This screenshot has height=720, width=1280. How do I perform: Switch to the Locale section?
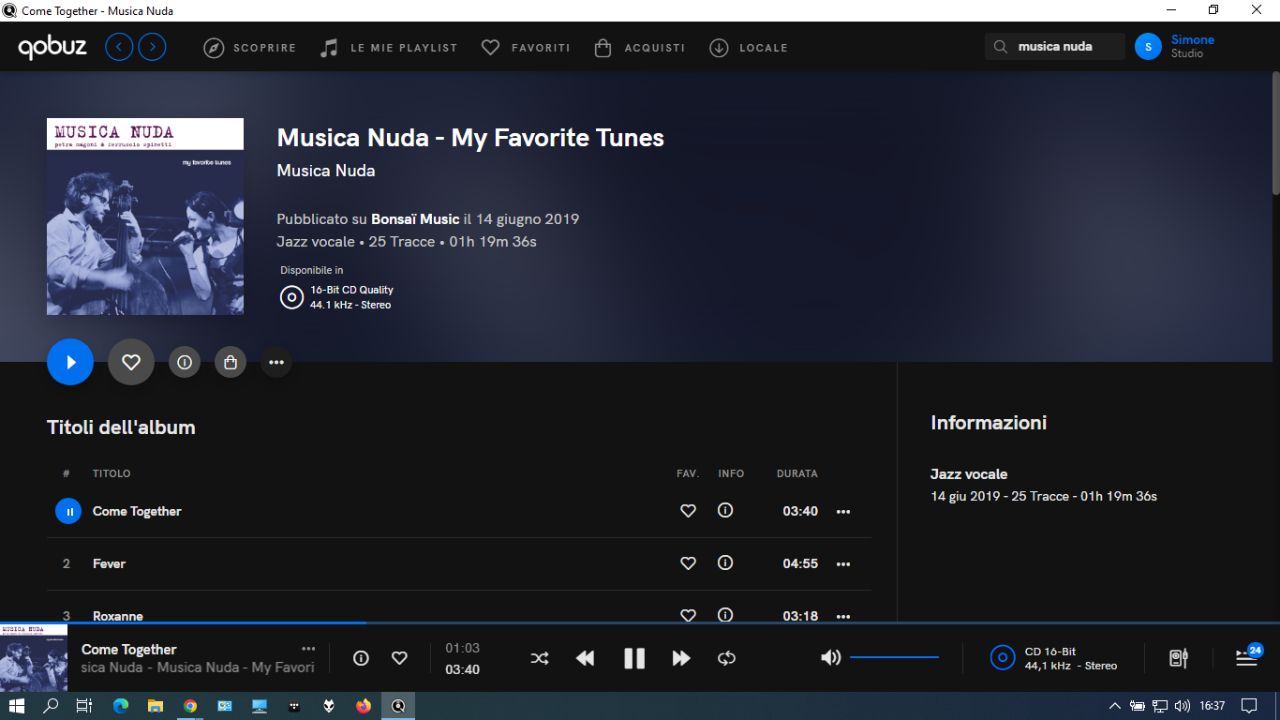coord(749,47)
